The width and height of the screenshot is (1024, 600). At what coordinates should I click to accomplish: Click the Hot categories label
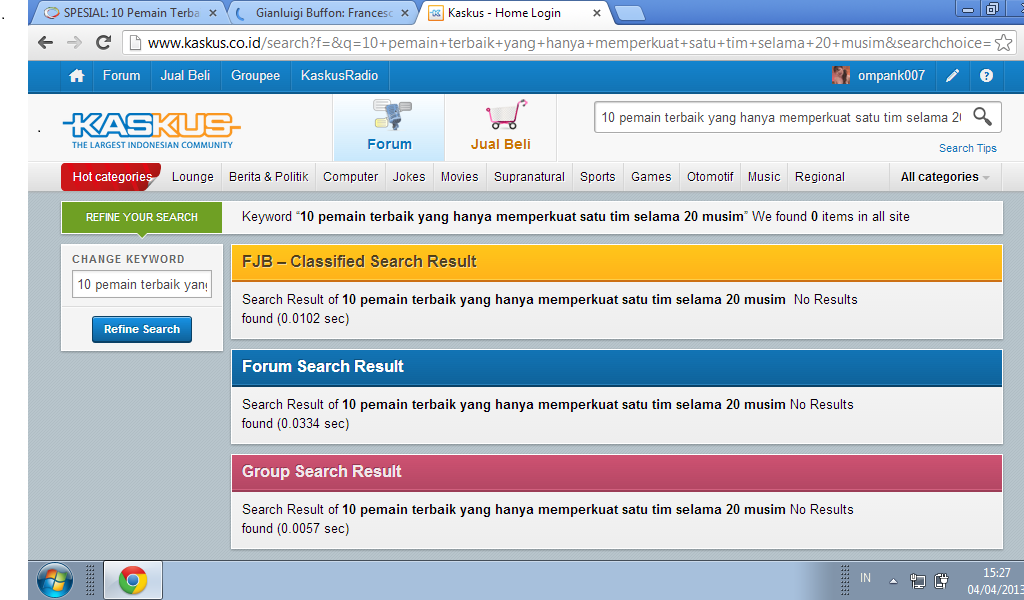(x=112, y=177)
